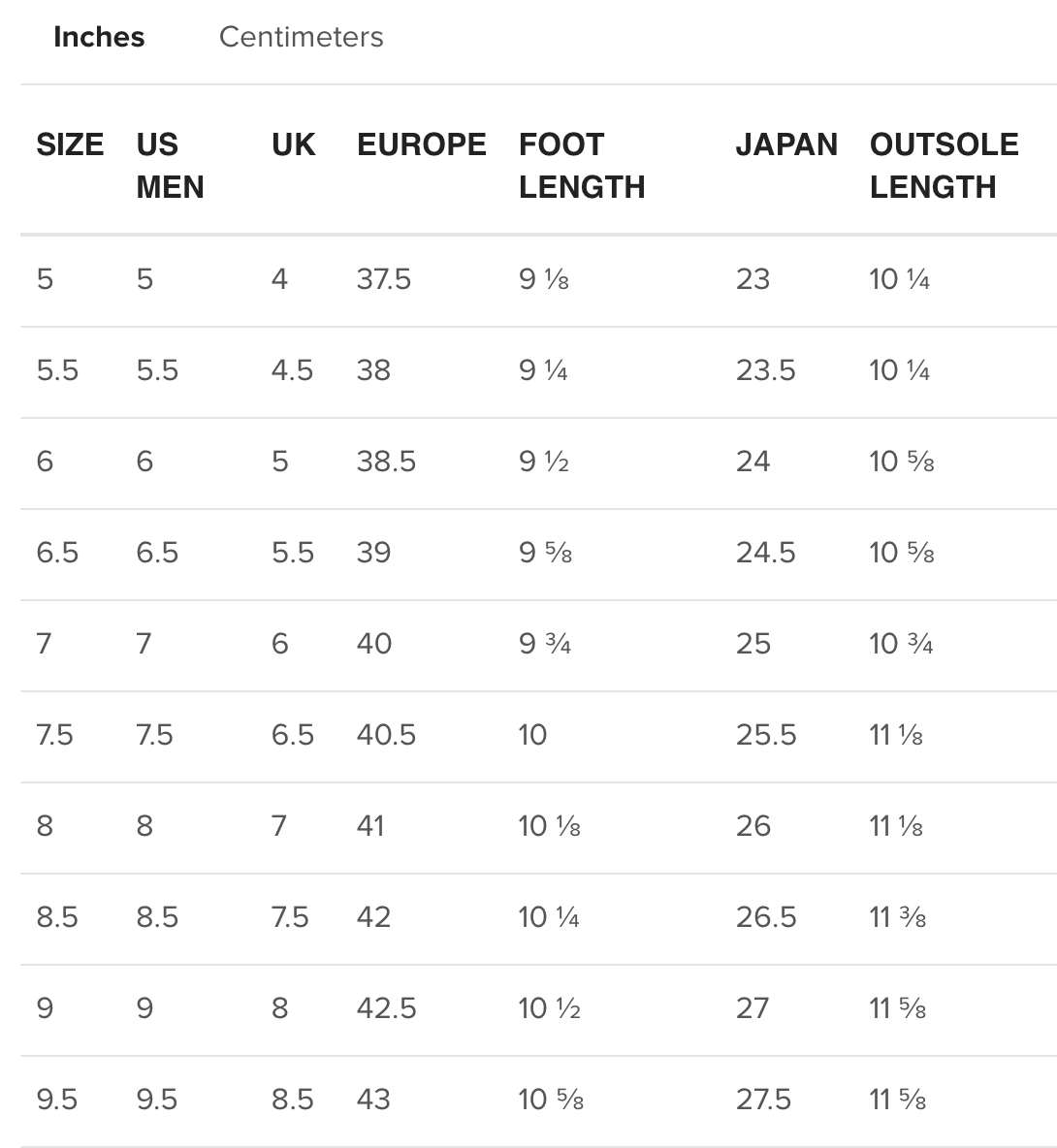Select the size 5.5 row label
This screenshot has width=1057, height=1148.
[57, 370]
